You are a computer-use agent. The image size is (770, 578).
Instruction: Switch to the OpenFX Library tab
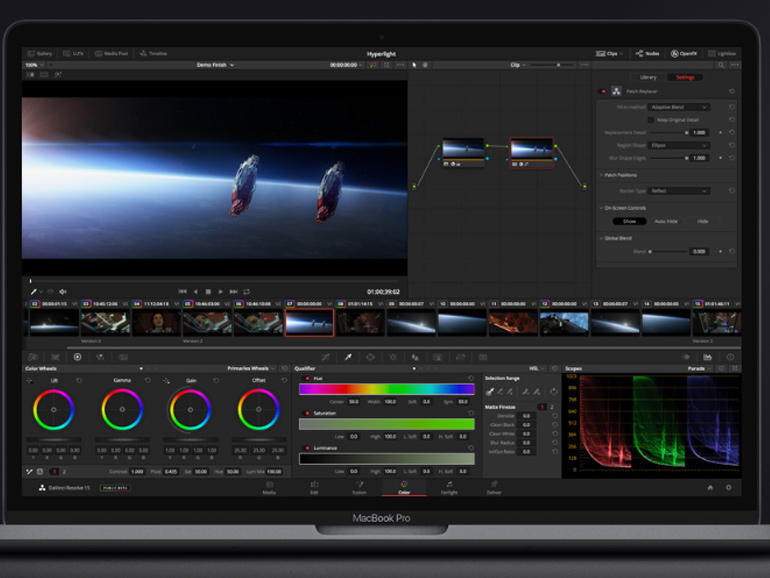point(648,78)
